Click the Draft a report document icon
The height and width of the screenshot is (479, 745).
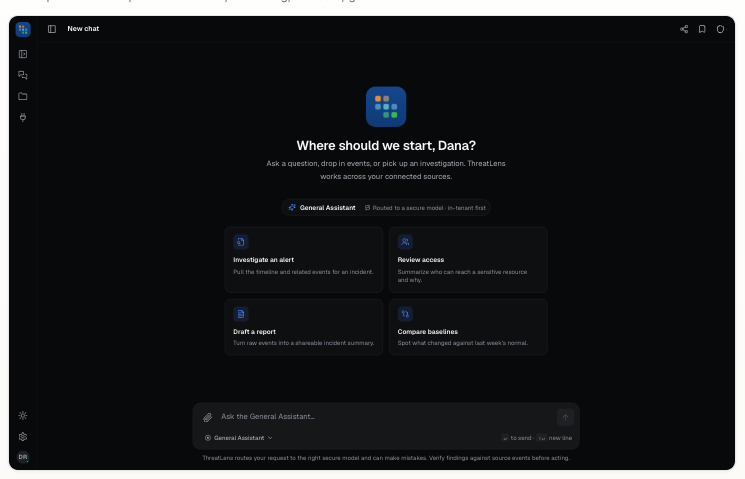tap(241, 314)
